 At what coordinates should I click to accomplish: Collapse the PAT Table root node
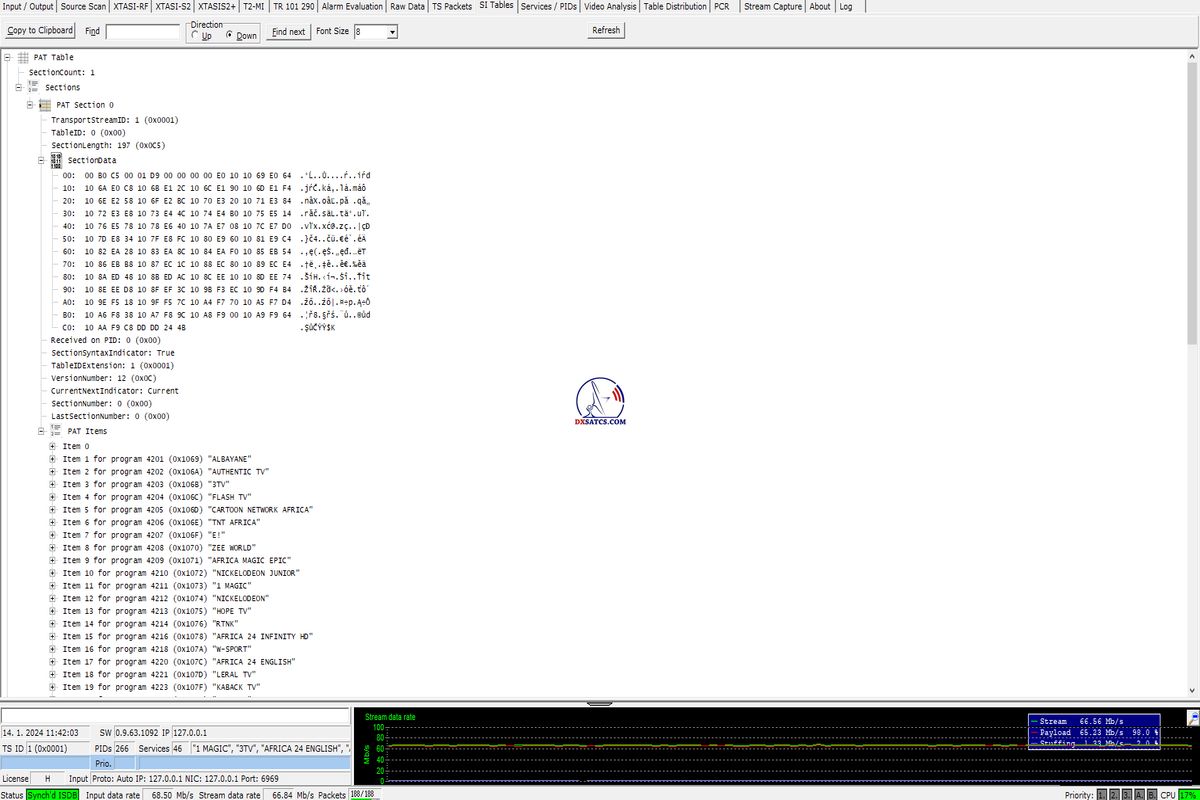8,58
